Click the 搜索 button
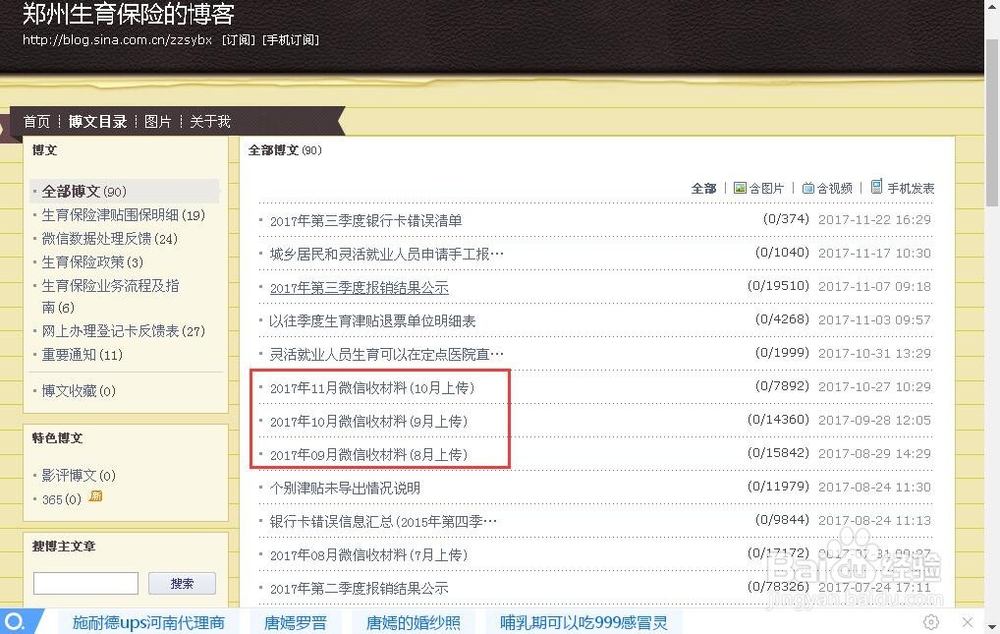Screen dimensions: 1000x634 point(181,583)
